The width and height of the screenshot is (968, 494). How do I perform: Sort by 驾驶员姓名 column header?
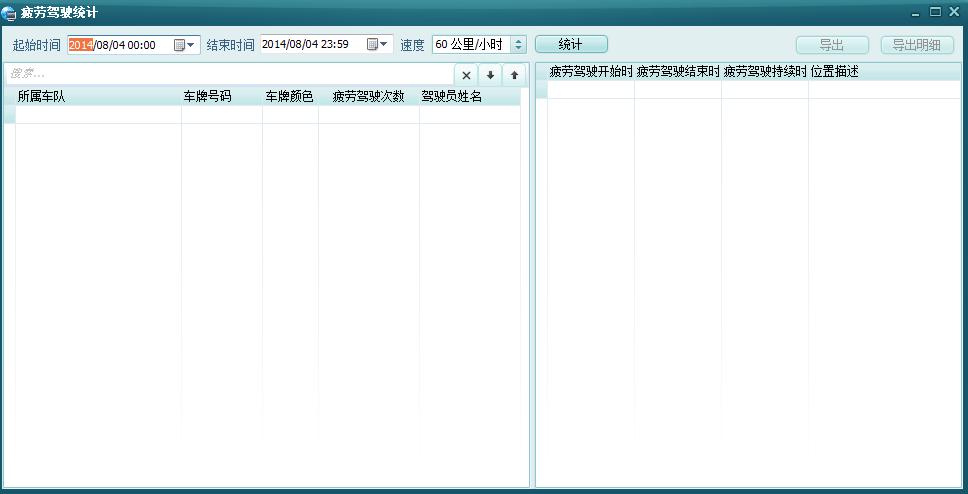click(x=452, y=97)
